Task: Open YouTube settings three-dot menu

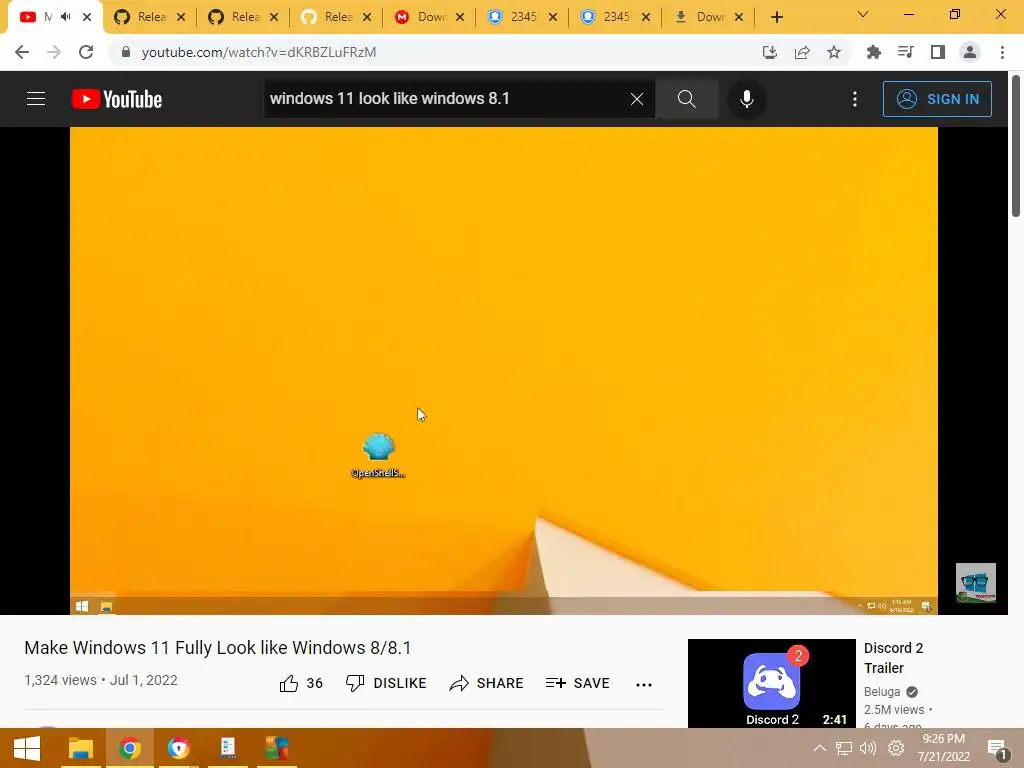Action: pyautogui.click(x=855, y=99)
